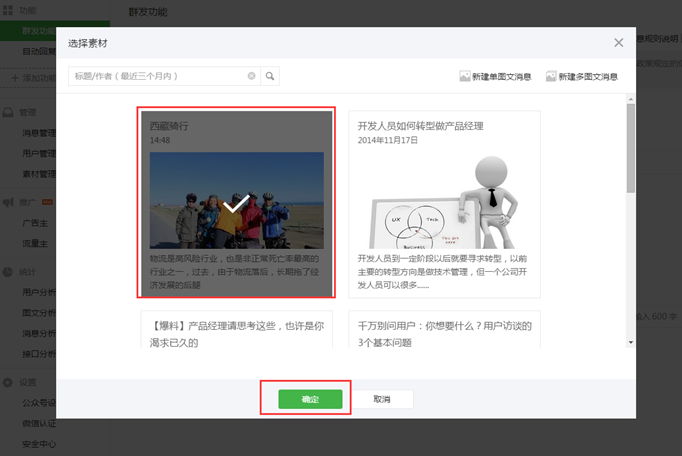The width and height of the screenshot is (682, 456).
Task: Click the description text starting with 物流是高风险行业
Action: click(234, 272)
